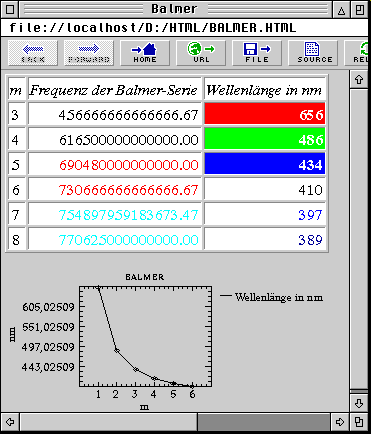Click the m value 4 cell

click(x=17, y=140)
